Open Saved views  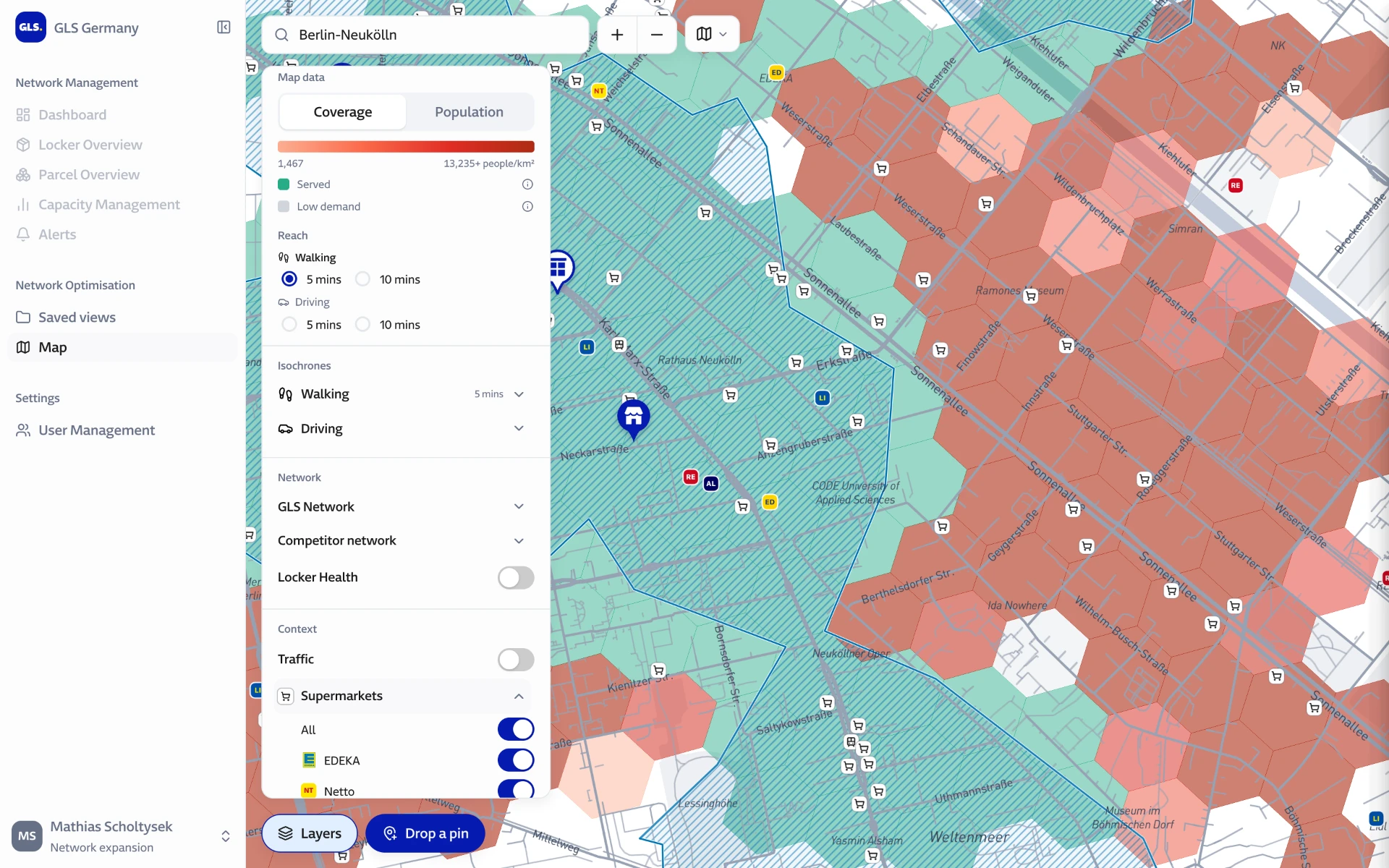[x=77, y=317]
